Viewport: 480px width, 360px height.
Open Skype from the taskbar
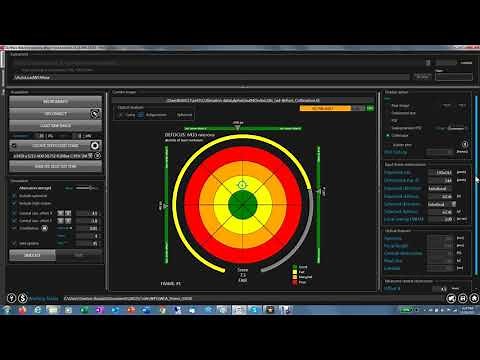pyautogui.click(x=254, y=310)
